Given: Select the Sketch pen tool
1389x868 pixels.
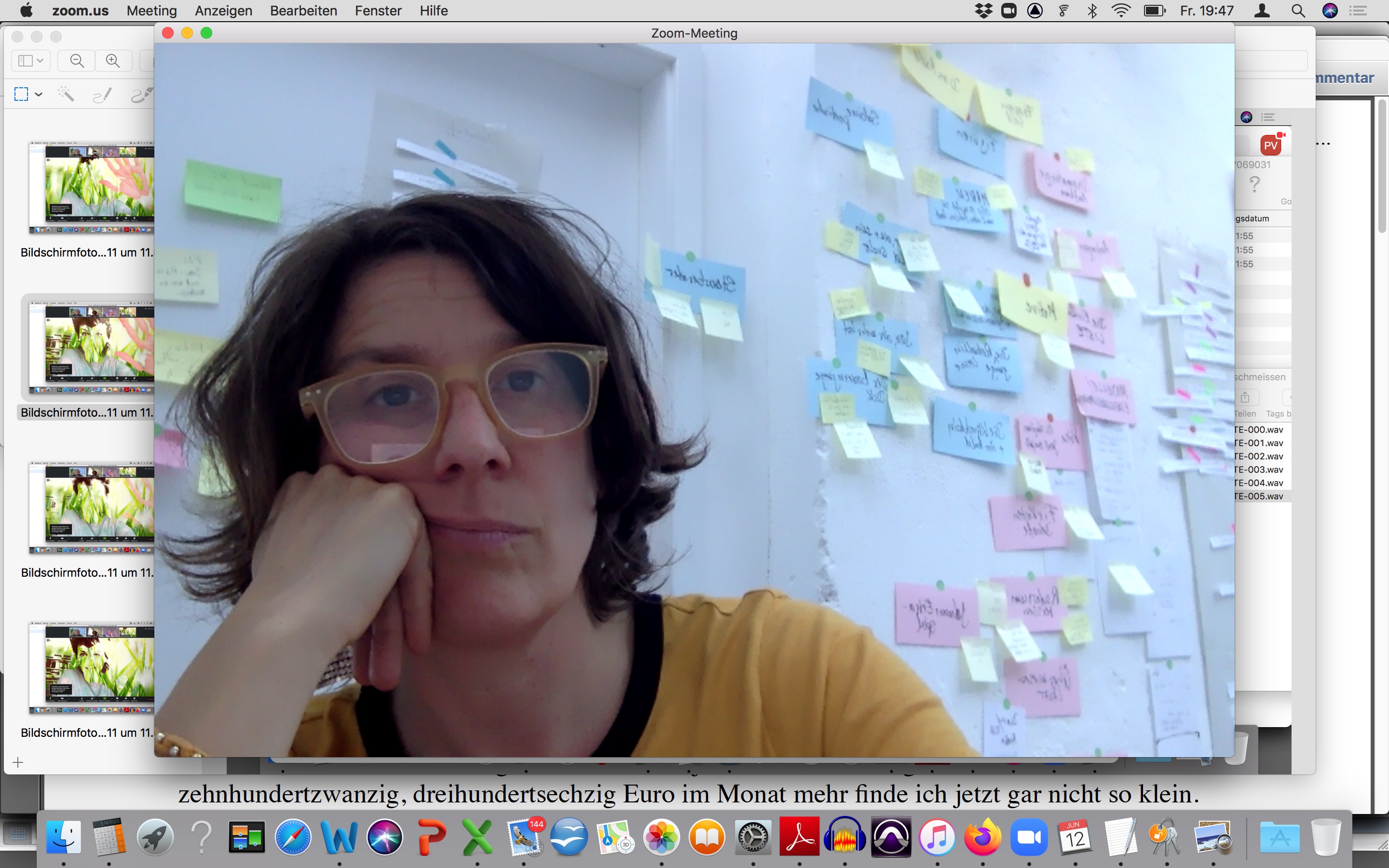Looking at the screenshot, I should (102, 95).
